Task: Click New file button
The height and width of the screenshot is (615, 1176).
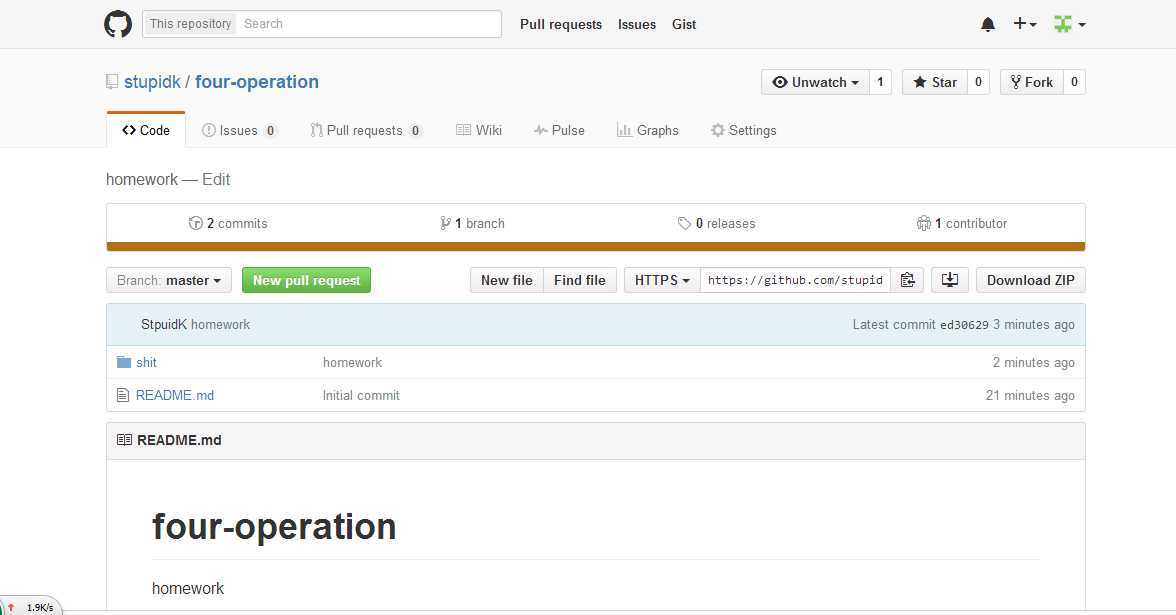Action: [x=507, y=280]
